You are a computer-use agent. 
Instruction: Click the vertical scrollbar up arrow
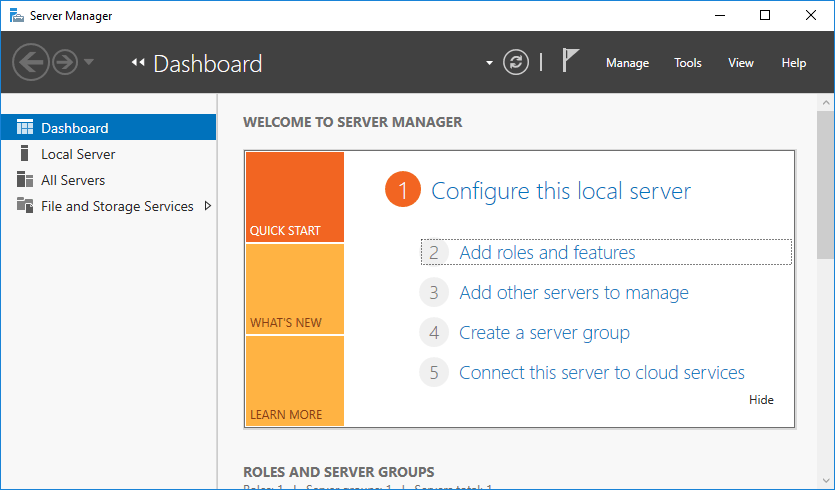pos(826,103)
